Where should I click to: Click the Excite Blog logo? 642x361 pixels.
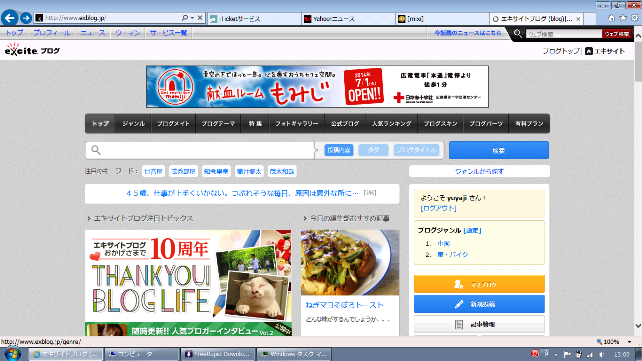point(32,50)
